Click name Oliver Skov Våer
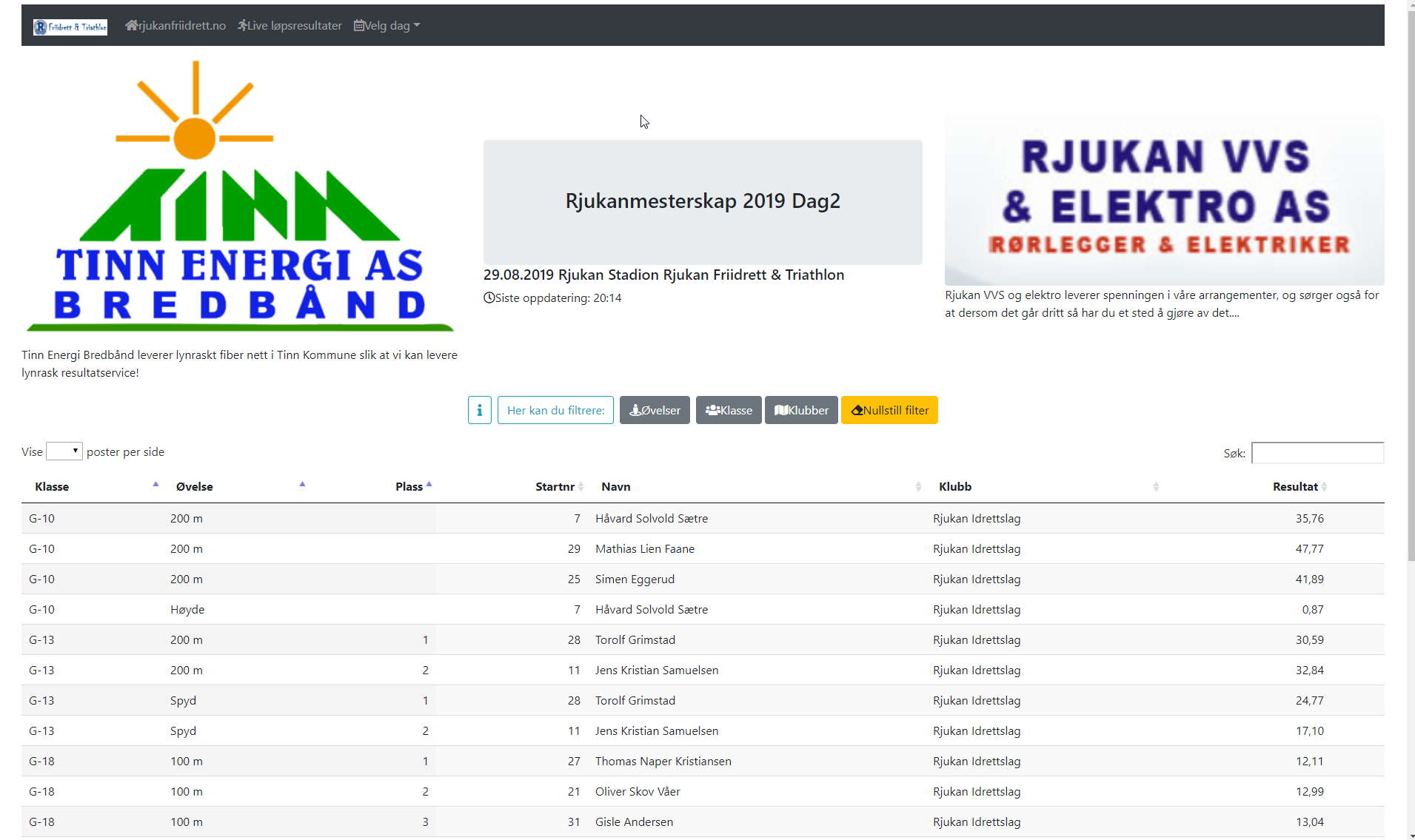This screenshot has height=840, width=1415. pos(637,791)
